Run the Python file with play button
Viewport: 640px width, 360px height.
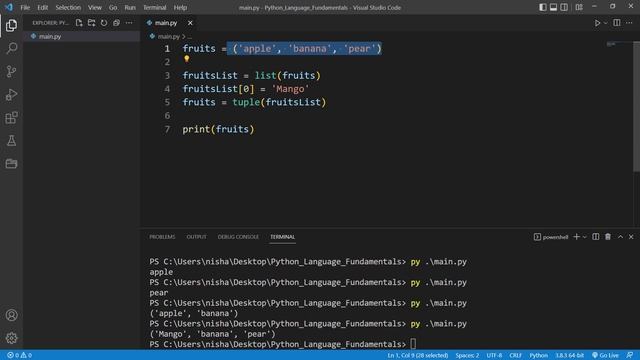point(597,23)
